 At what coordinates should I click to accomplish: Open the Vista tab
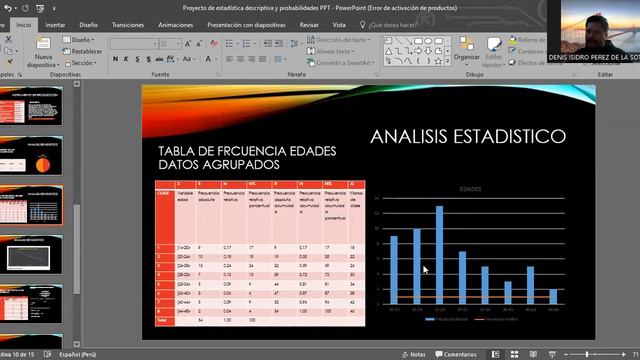click(339, 25)
